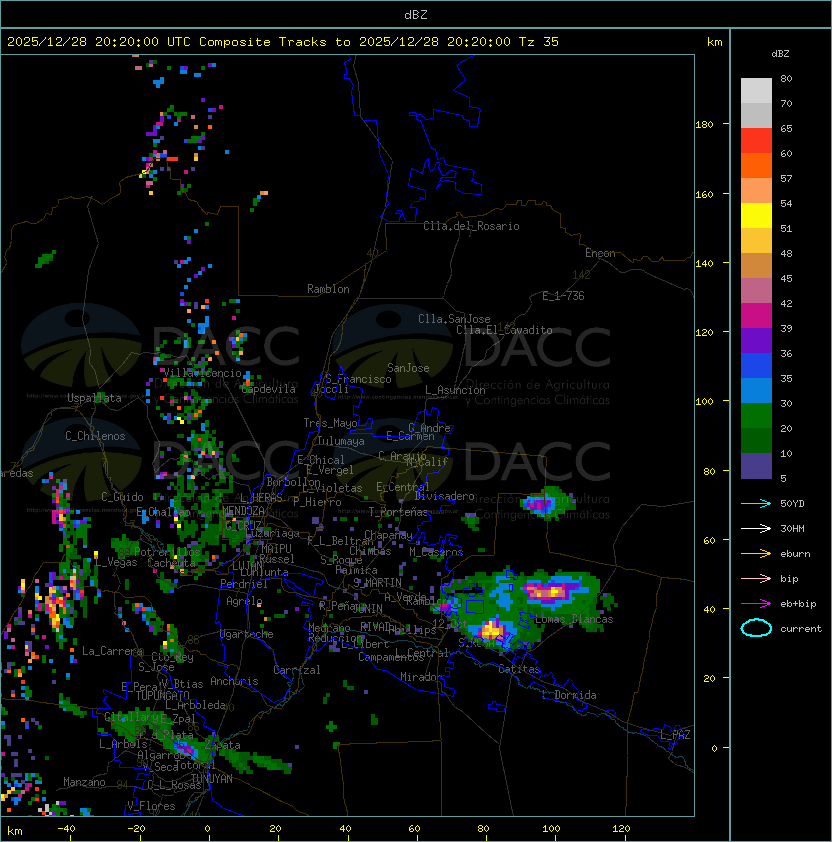Click the 'TUNUYAN' city label
This screenshot has height=842, width=832.
click(x=212, y=779)
